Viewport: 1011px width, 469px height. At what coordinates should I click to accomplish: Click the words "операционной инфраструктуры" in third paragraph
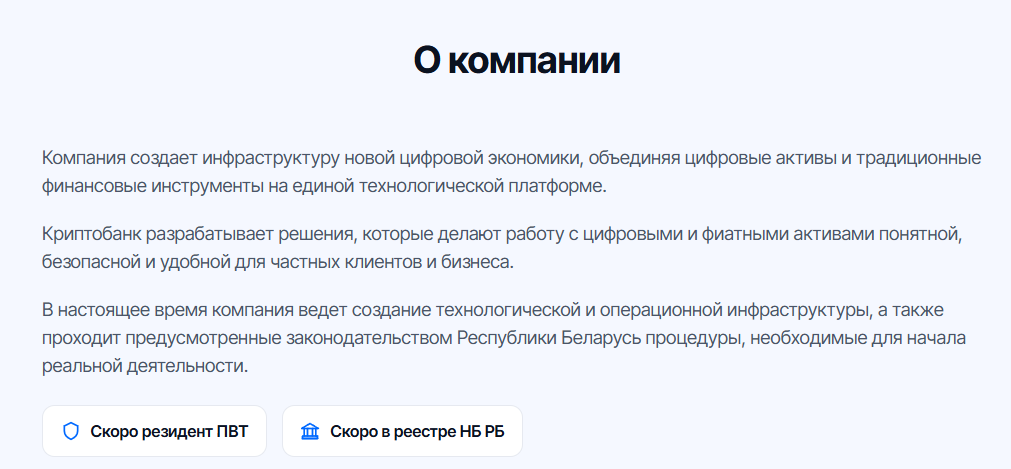pyautogui.click(x=732, y=310)
